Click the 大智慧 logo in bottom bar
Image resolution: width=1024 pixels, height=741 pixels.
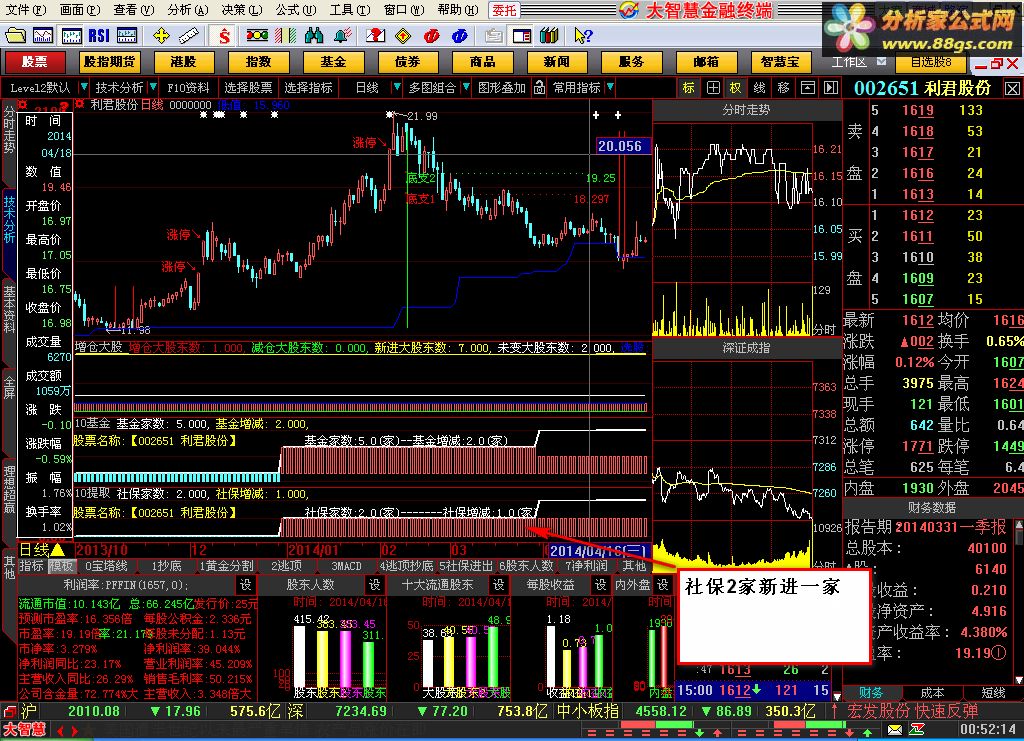[24, 729]
